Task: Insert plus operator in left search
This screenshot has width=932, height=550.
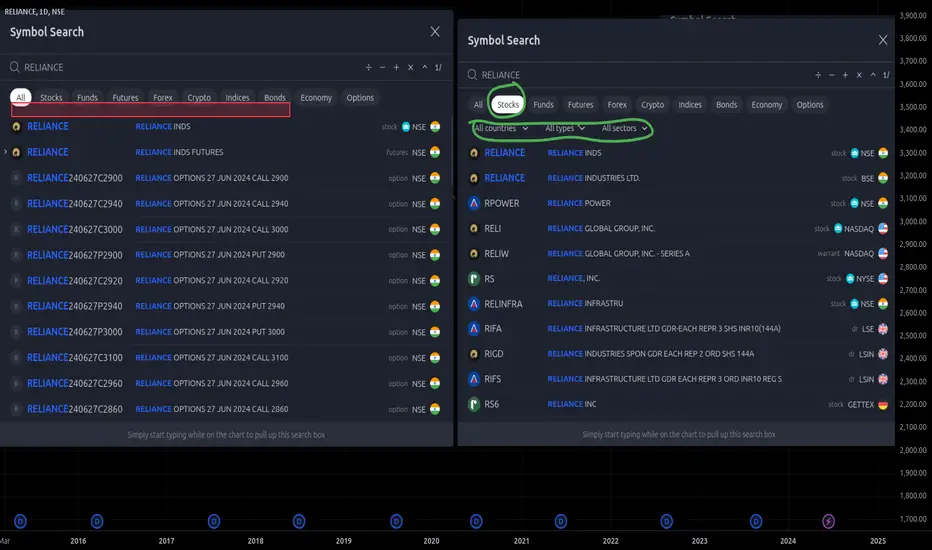Action: click(x=396, y=67)
